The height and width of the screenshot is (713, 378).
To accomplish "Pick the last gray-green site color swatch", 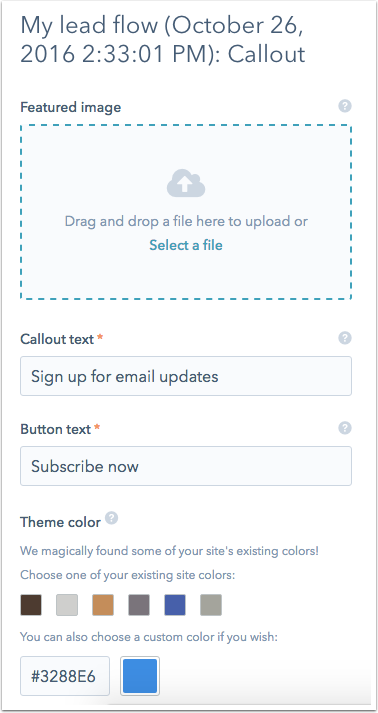I will [x=211, y=605].
